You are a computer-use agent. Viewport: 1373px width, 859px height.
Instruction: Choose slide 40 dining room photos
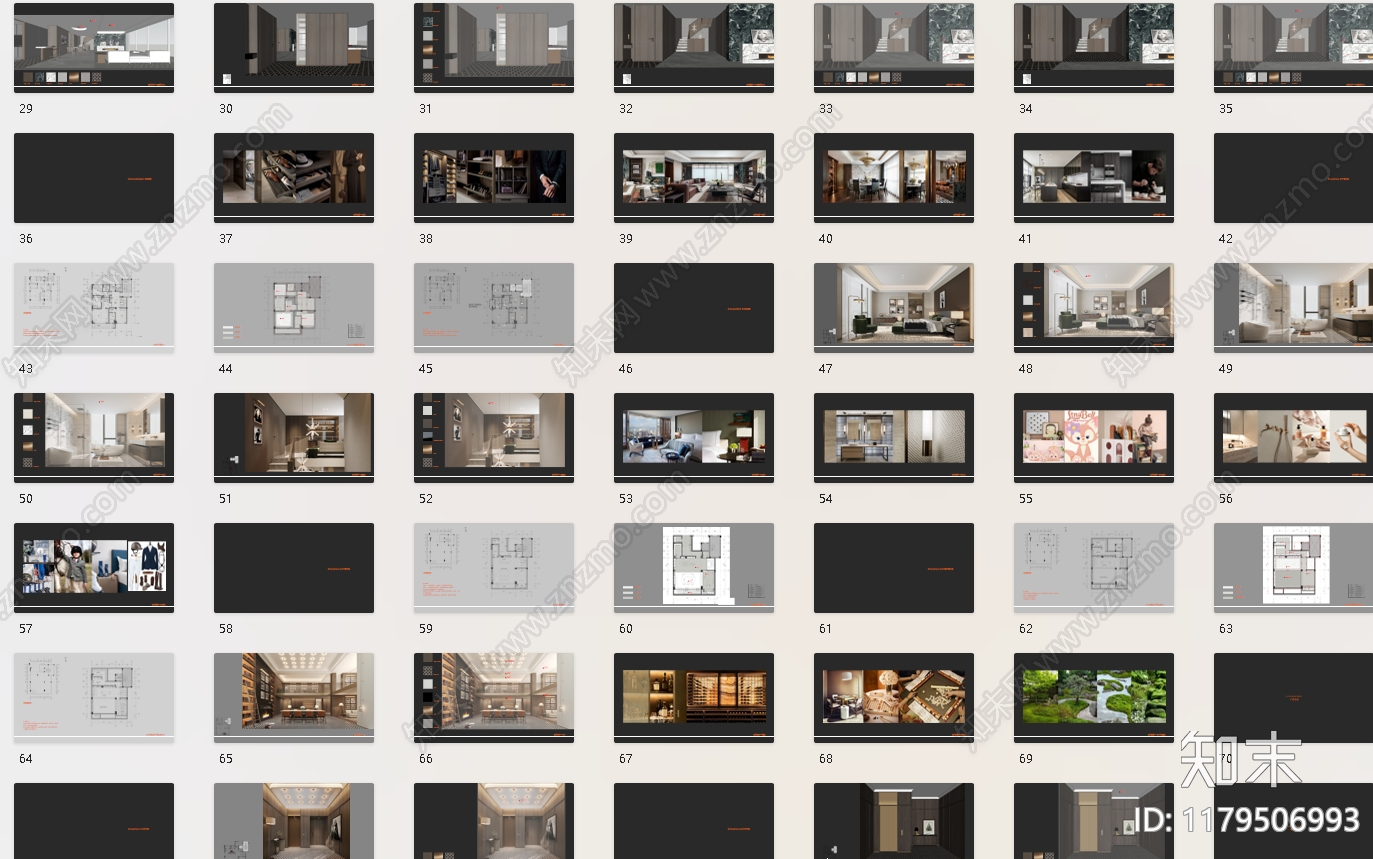pos(894,178)
